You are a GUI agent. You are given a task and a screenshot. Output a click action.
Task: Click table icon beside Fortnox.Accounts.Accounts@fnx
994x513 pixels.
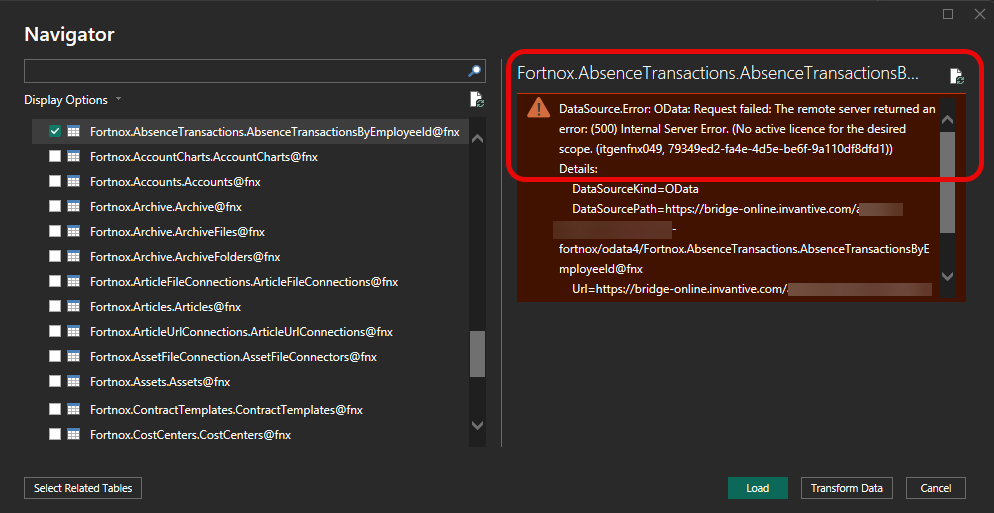coord(73,182)
